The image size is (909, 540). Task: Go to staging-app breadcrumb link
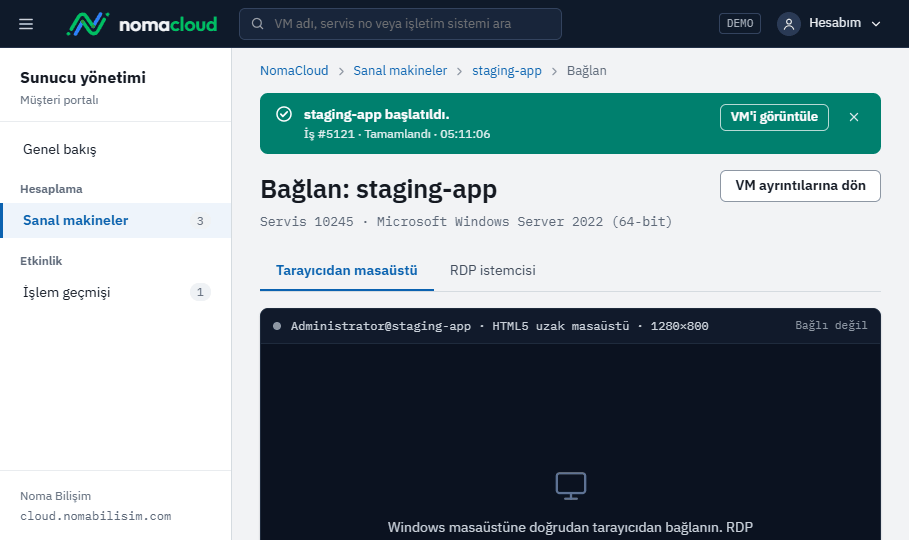(x=507, y=71)
